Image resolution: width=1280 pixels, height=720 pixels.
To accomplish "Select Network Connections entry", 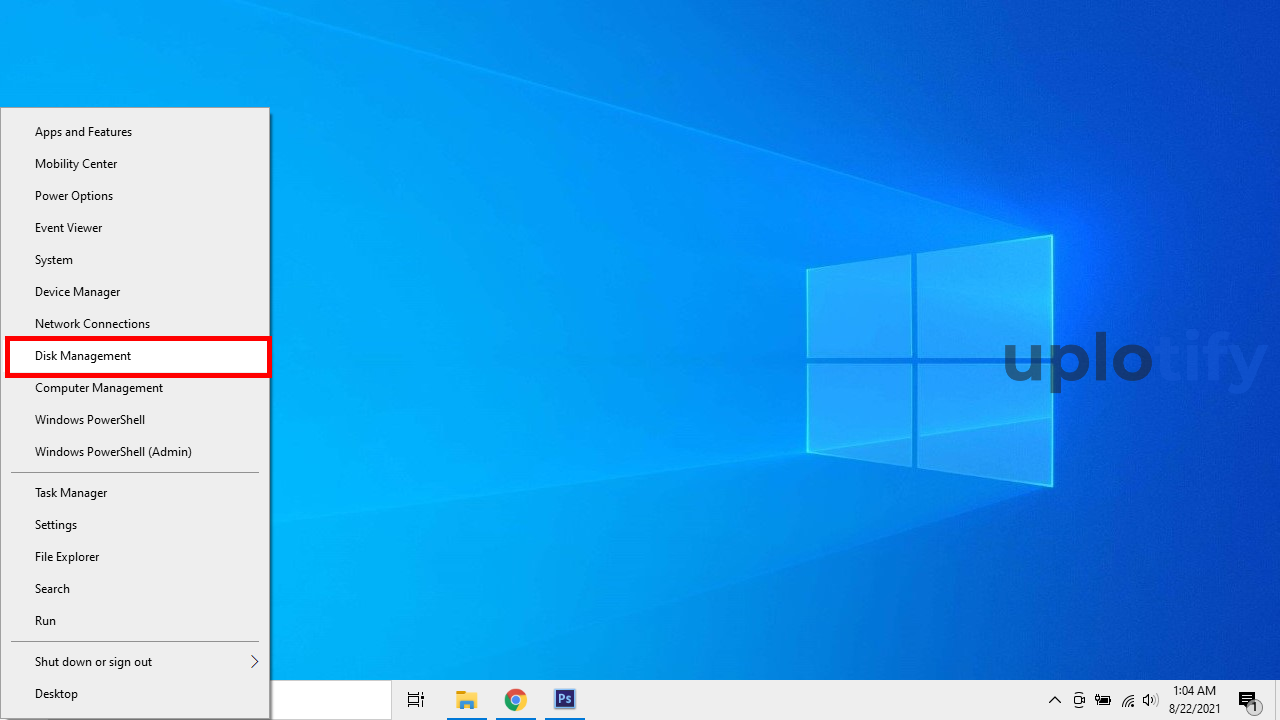I will pyautogui.click(x=92, y=324).
